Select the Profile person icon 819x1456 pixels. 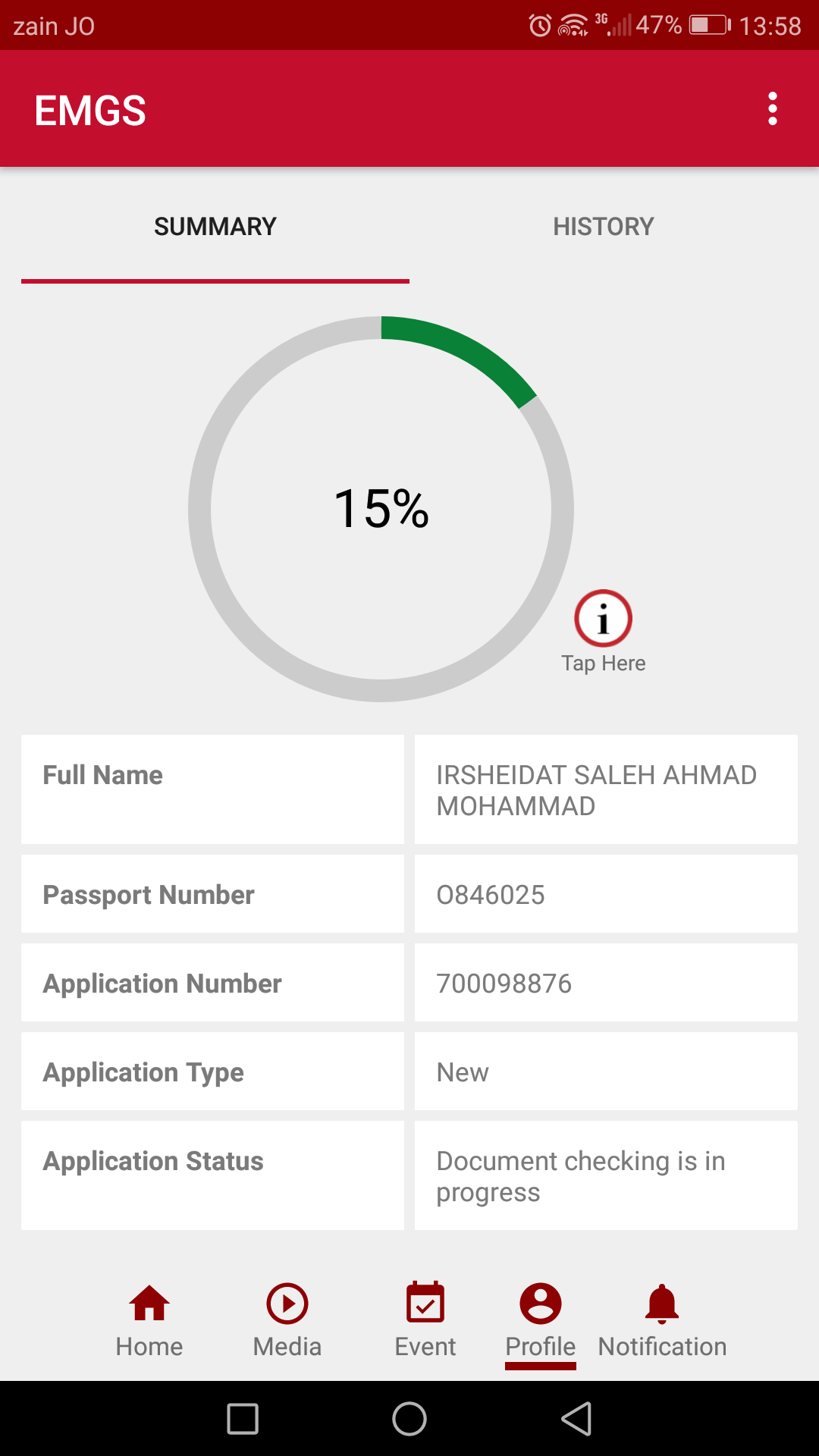[541, 1304]
